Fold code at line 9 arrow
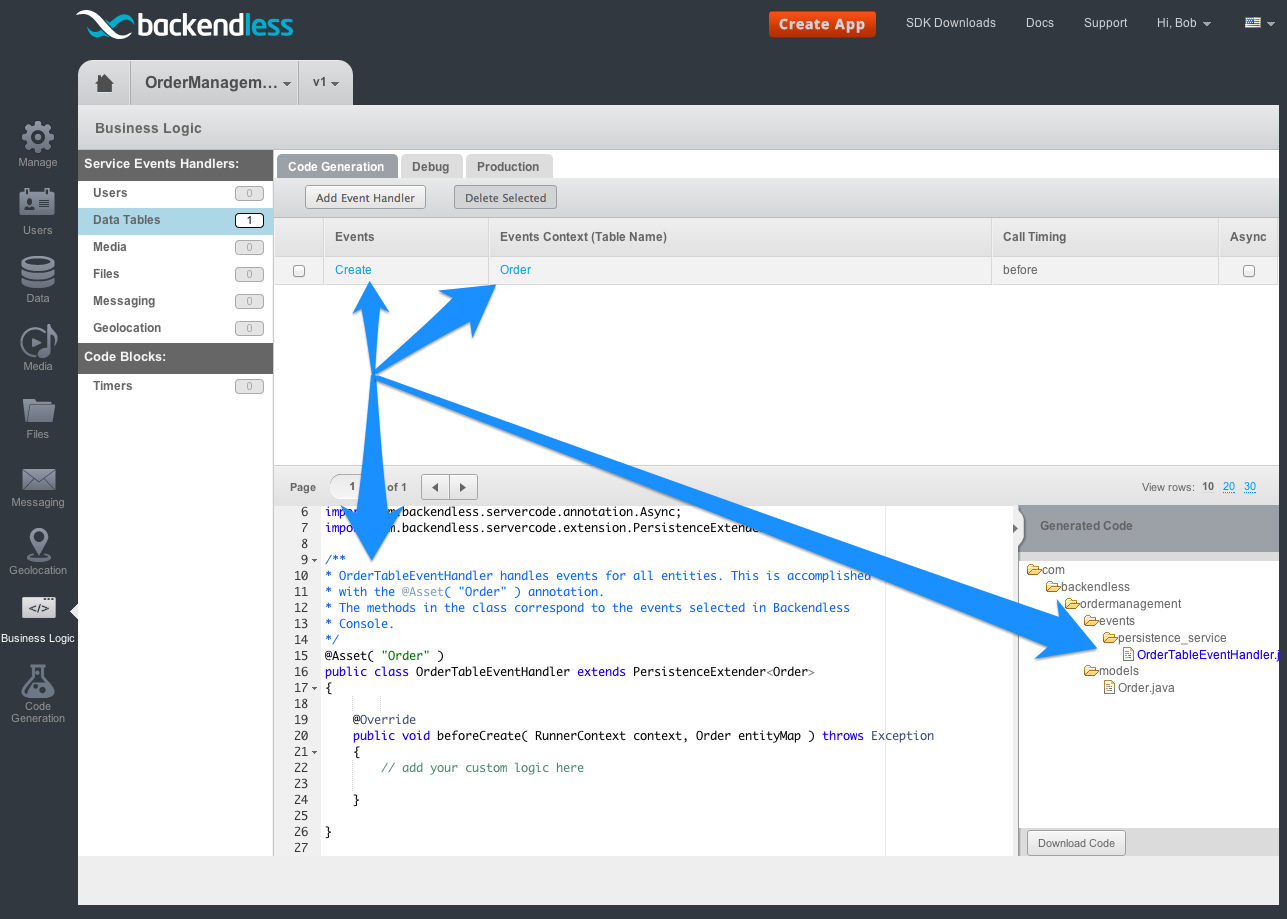Viewport: 1287px width, 919px height. [x=315, y=560]
